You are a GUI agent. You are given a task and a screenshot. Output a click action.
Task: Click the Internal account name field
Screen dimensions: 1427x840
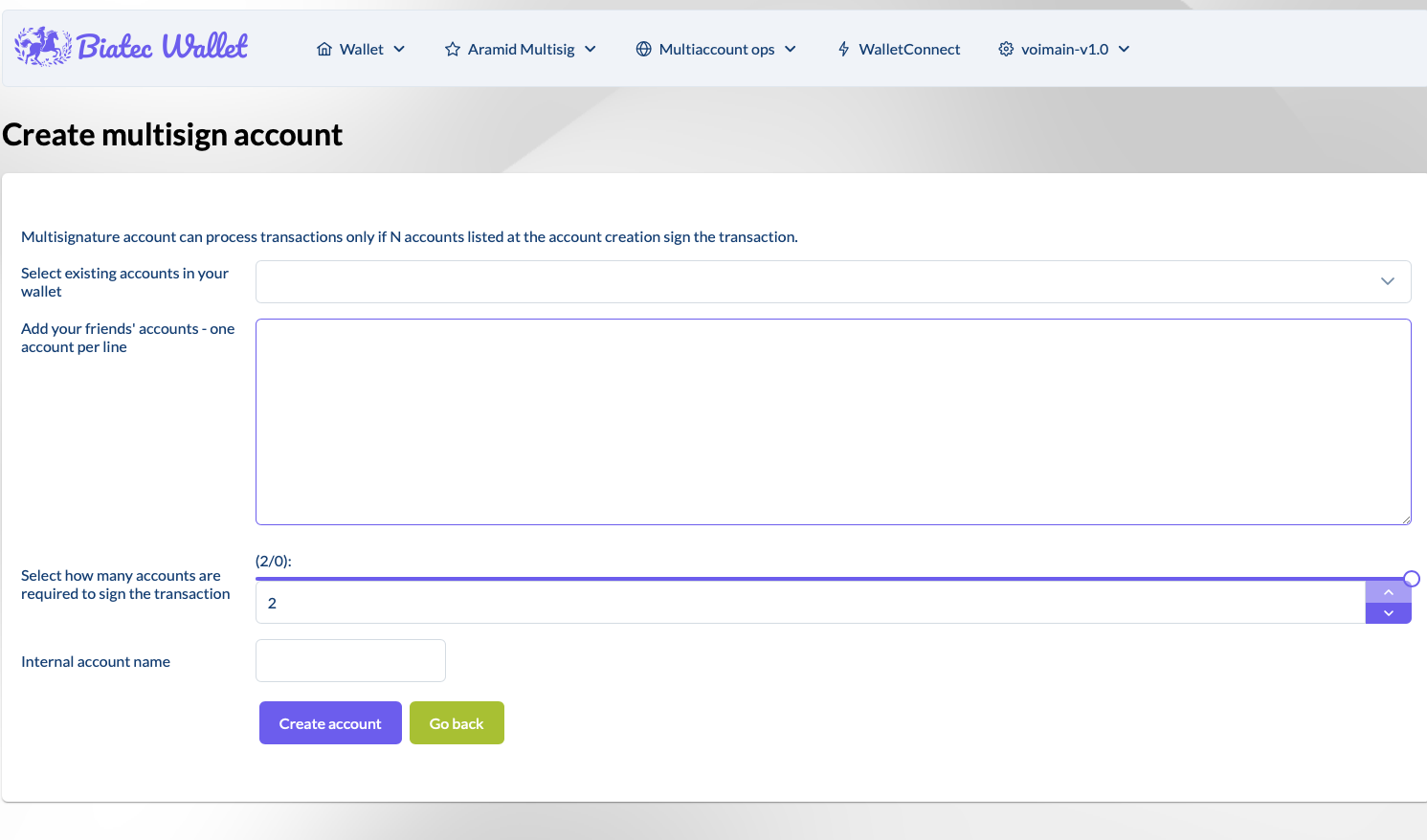350,660
